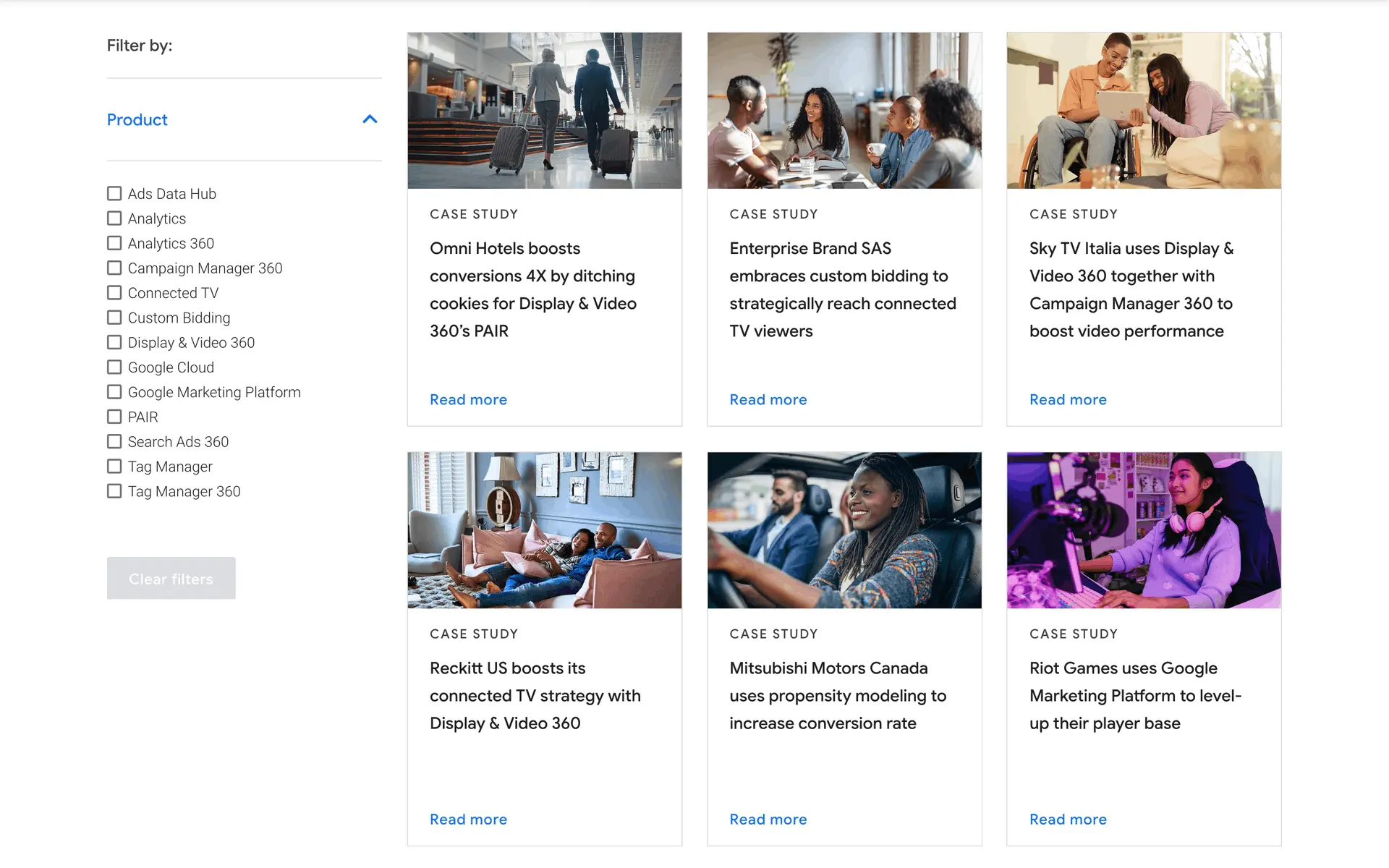Screen dimensions: 1389x868
Task: Check the Custom Bidding filter box
Action: point(114,318)
